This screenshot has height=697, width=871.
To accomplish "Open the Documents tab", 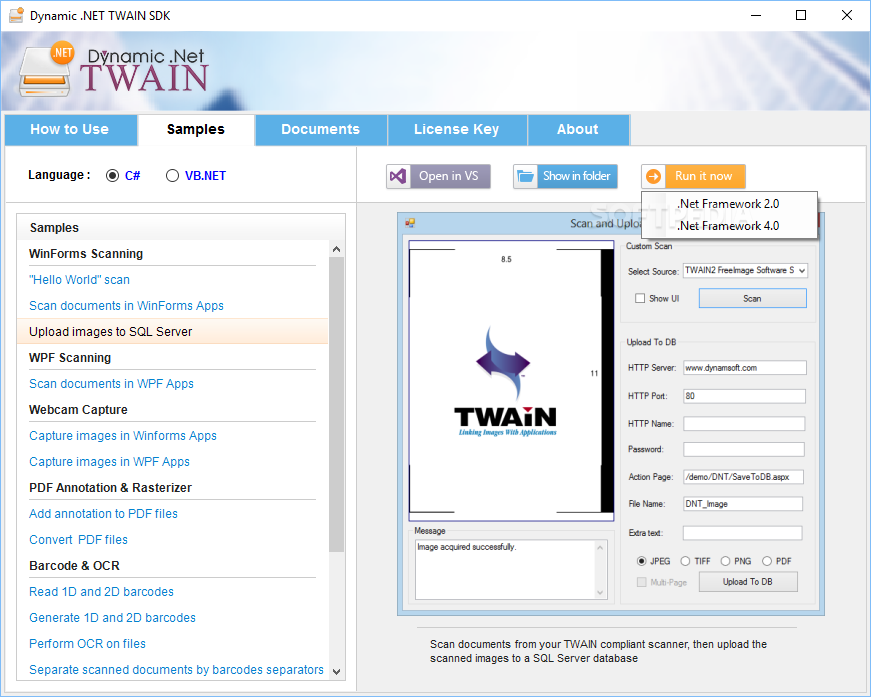I will click(x=321, y=129).
